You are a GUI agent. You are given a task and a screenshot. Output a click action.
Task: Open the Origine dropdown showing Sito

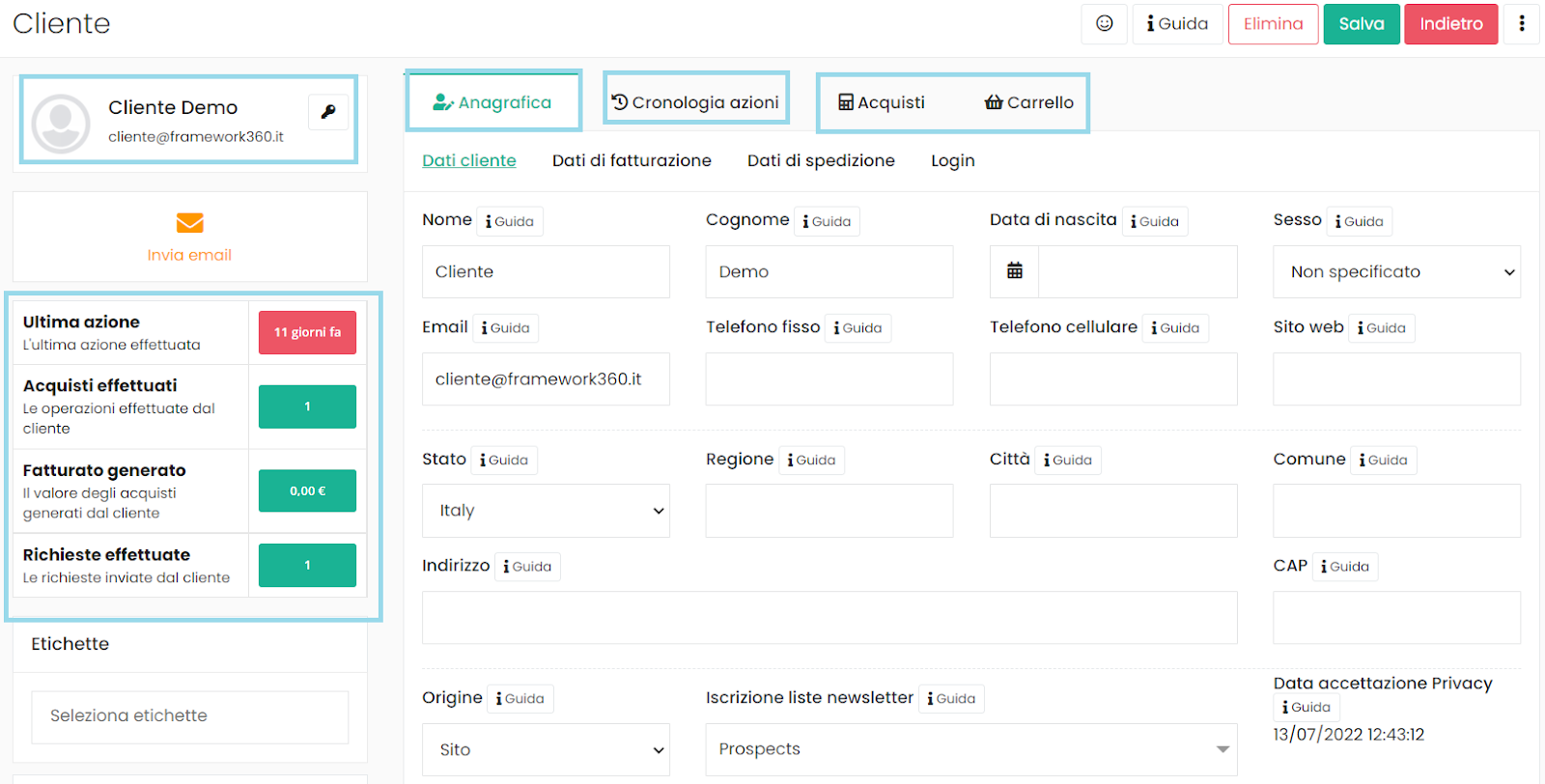546,750
